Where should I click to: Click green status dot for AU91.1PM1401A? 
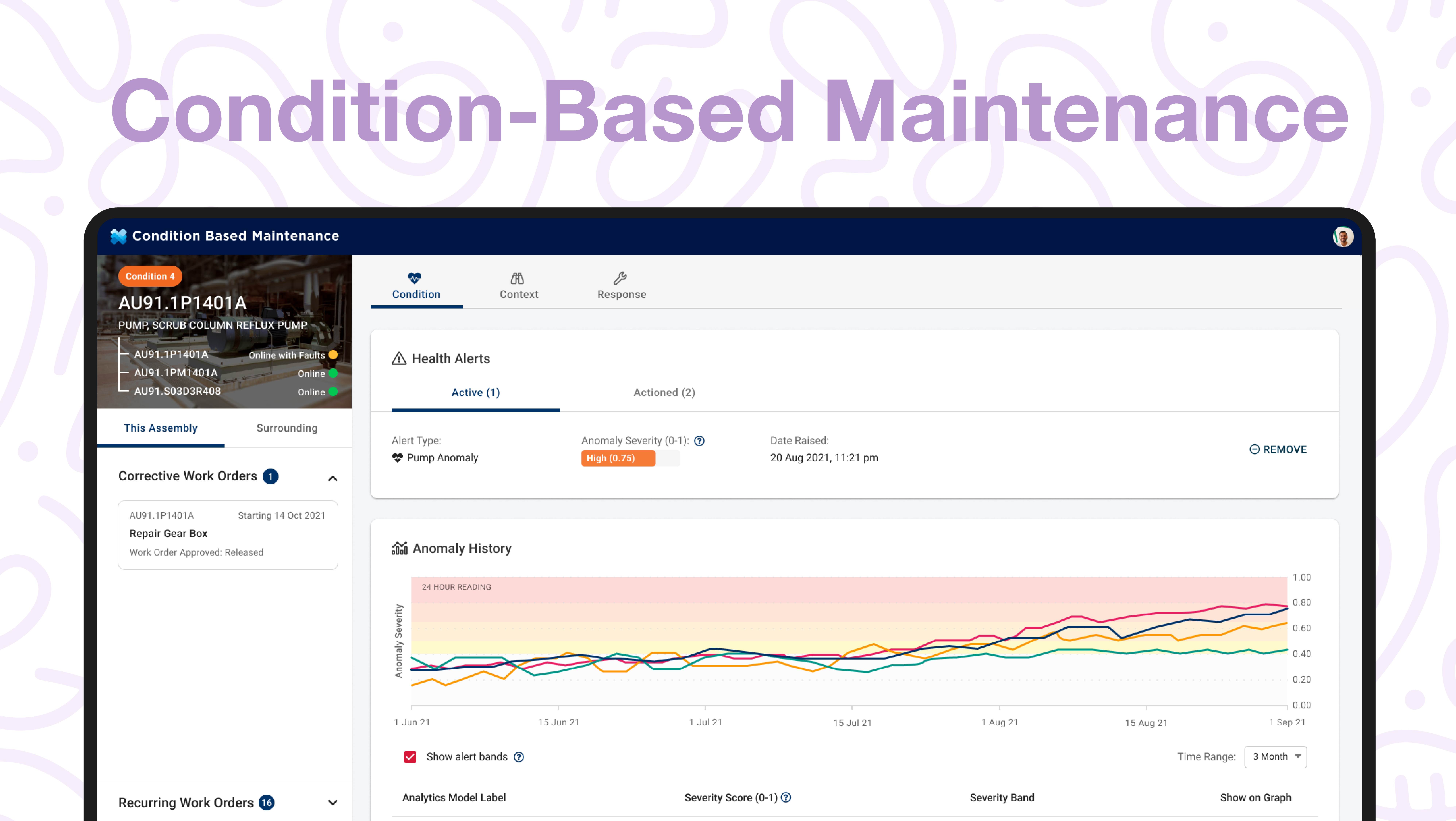click(x=333, y=373)
